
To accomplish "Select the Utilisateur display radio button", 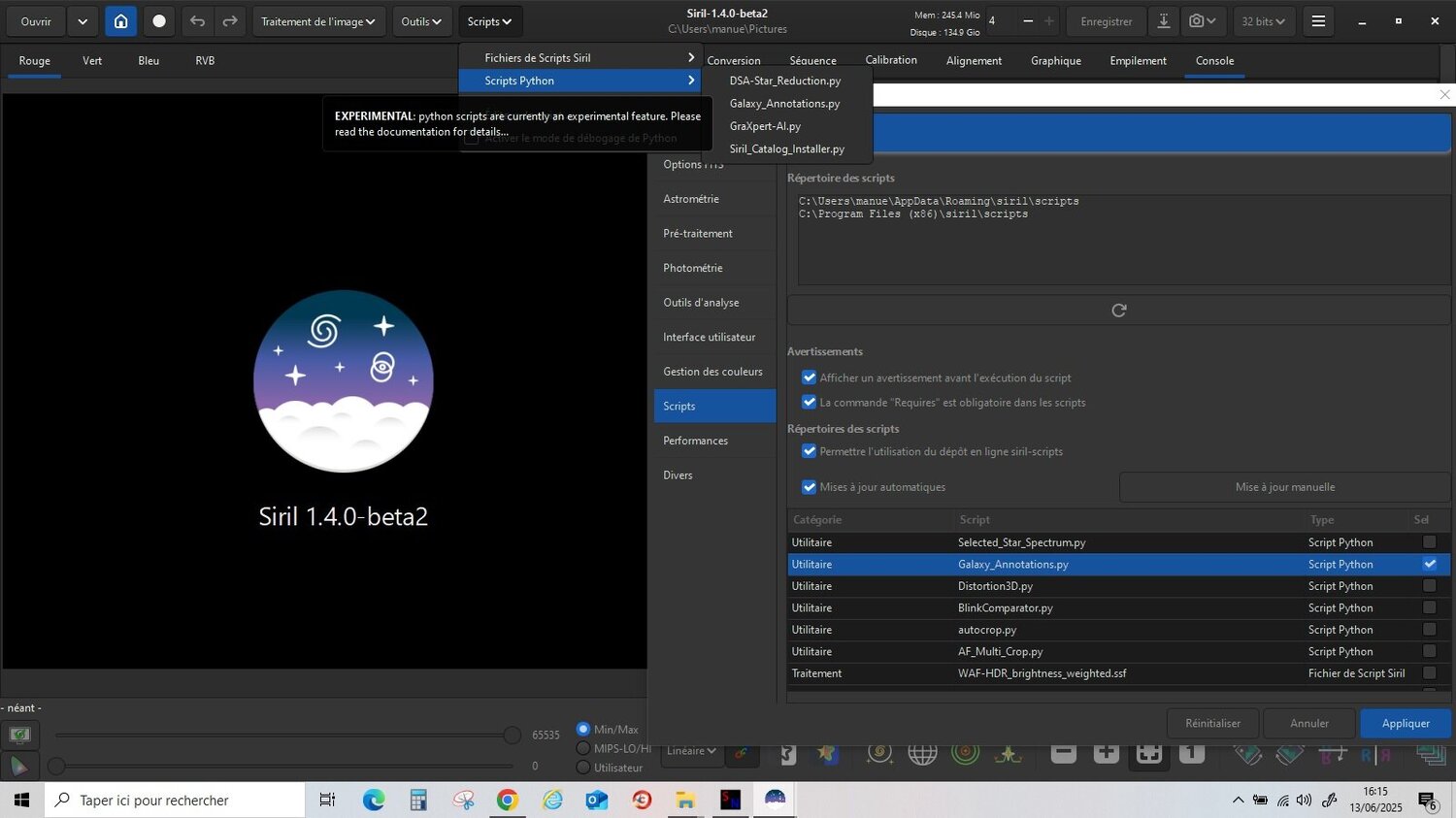I will coord(583,768).
